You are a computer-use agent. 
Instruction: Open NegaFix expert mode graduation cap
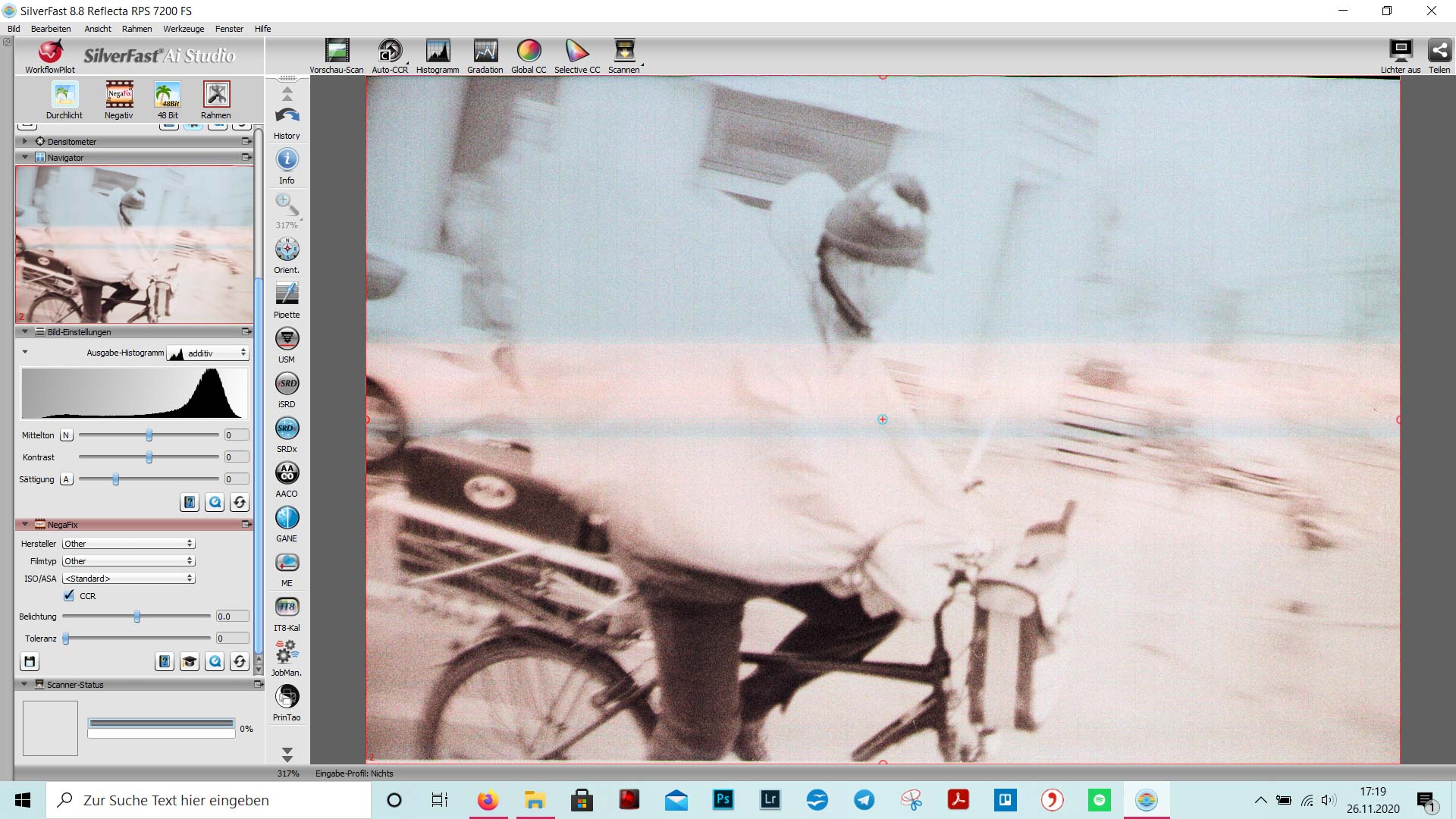pos(190,662)
